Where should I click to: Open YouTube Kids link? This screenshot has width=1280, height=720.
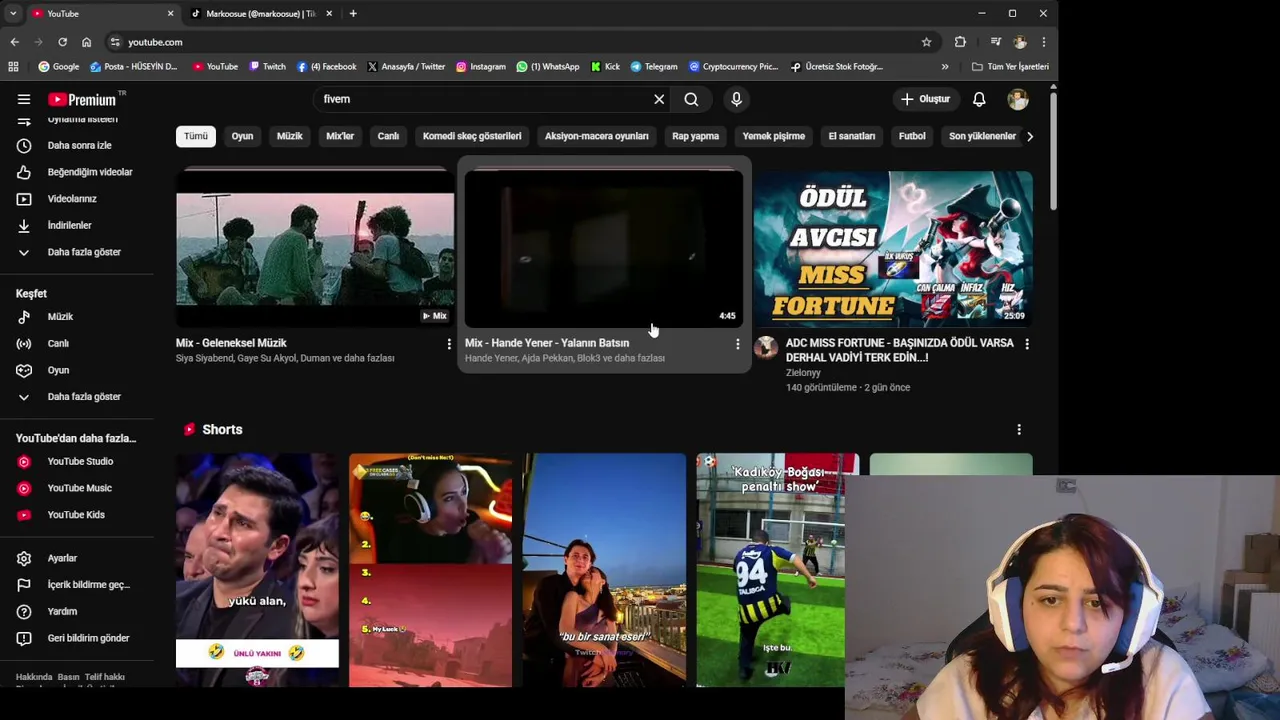(x=78, y=515)
